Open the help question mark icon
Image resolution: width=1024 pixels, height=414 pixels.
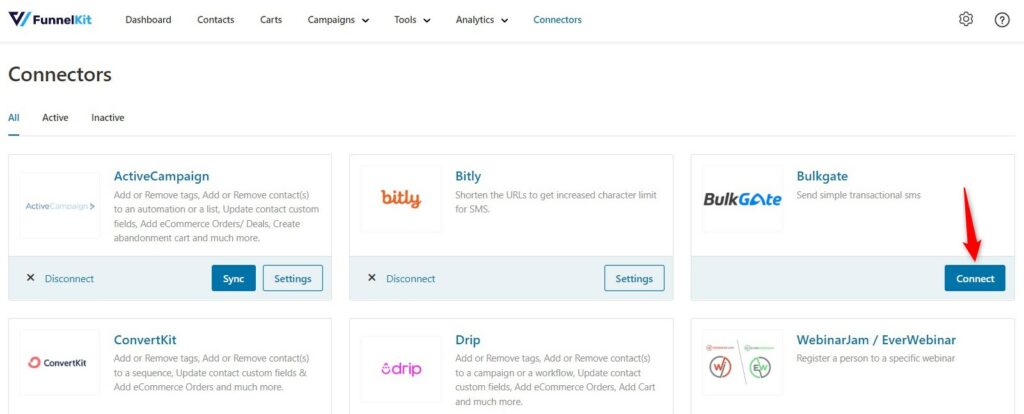tap(1002, 20)
